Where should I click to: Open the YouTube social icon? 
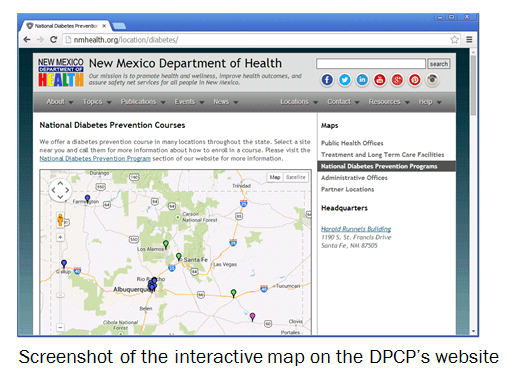(380, 80)
